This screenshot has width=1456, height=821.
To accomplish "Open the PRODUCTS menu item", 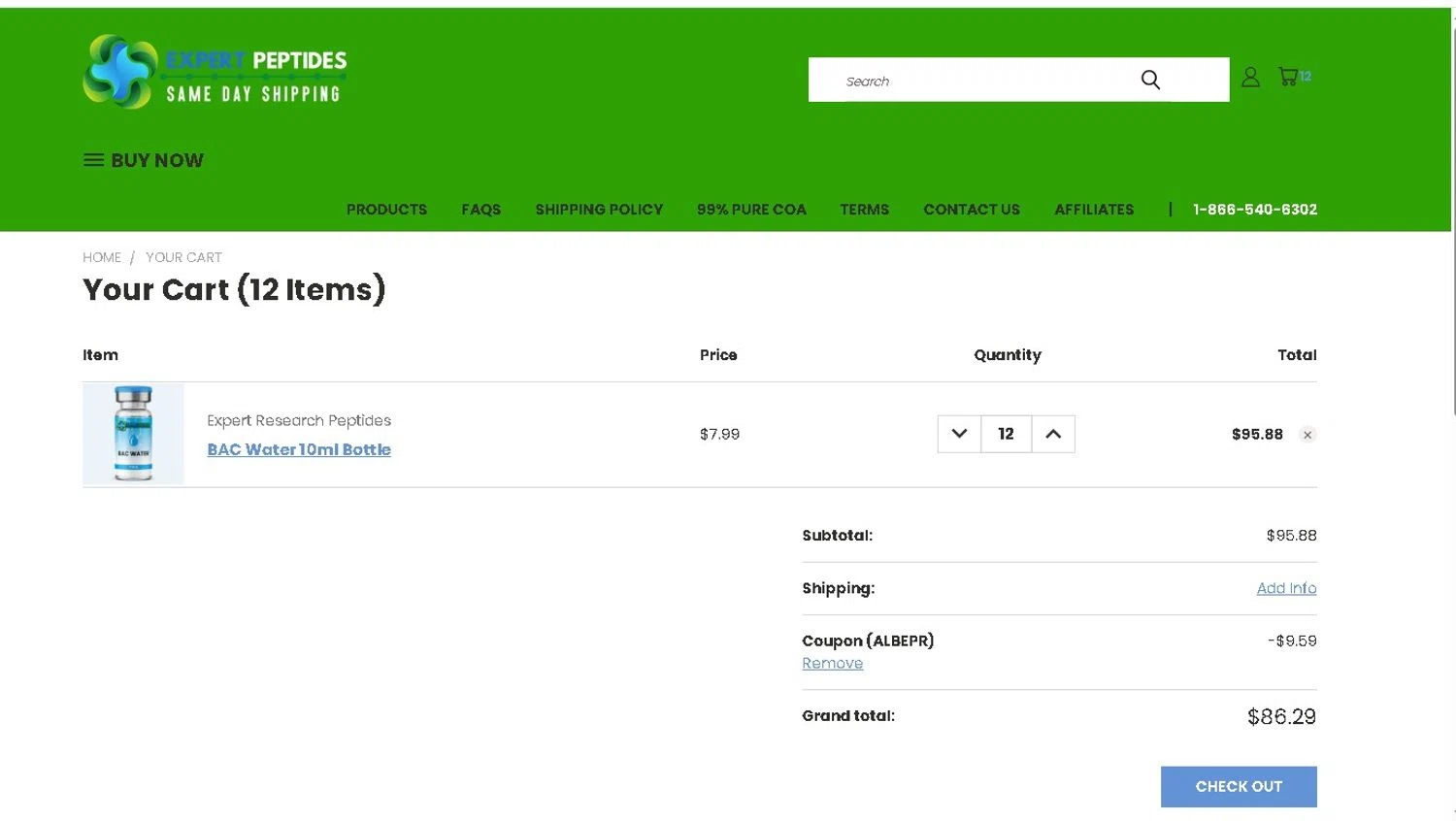I will tap(386, 210).
